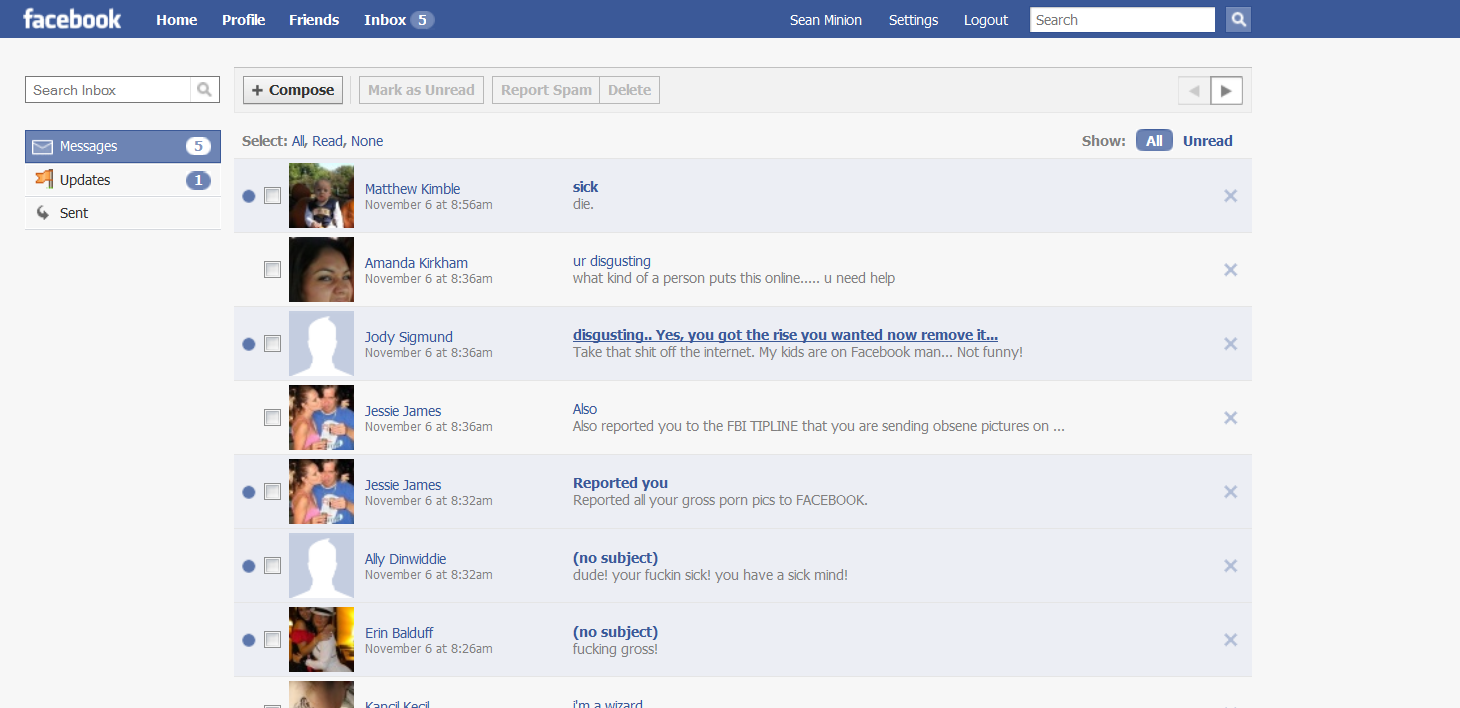The width and height of the screenshot is (1460, 708).
Task: Open Matthew Kimble sender name link
Action: (412, 189)
